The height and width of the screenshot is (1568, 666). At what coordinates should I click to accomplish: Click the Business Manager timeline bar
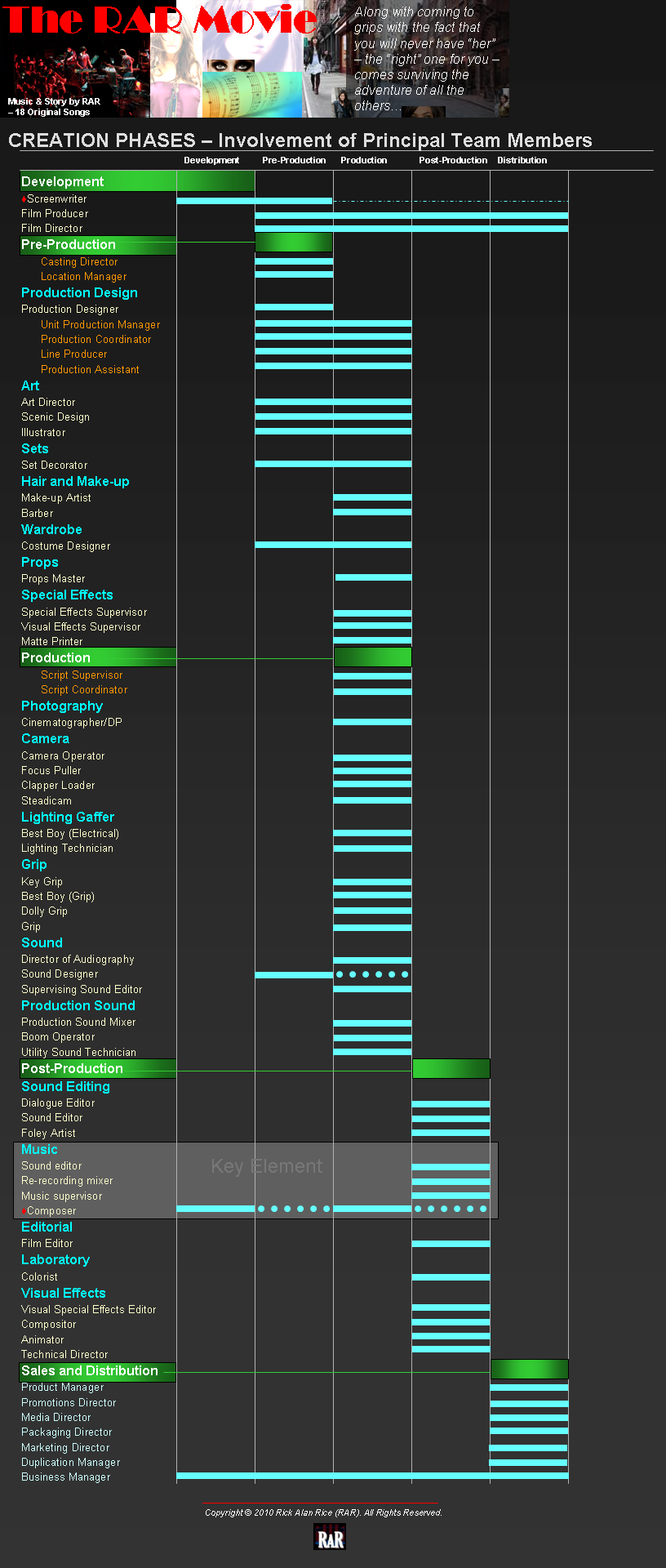(x=371, y=1476)
